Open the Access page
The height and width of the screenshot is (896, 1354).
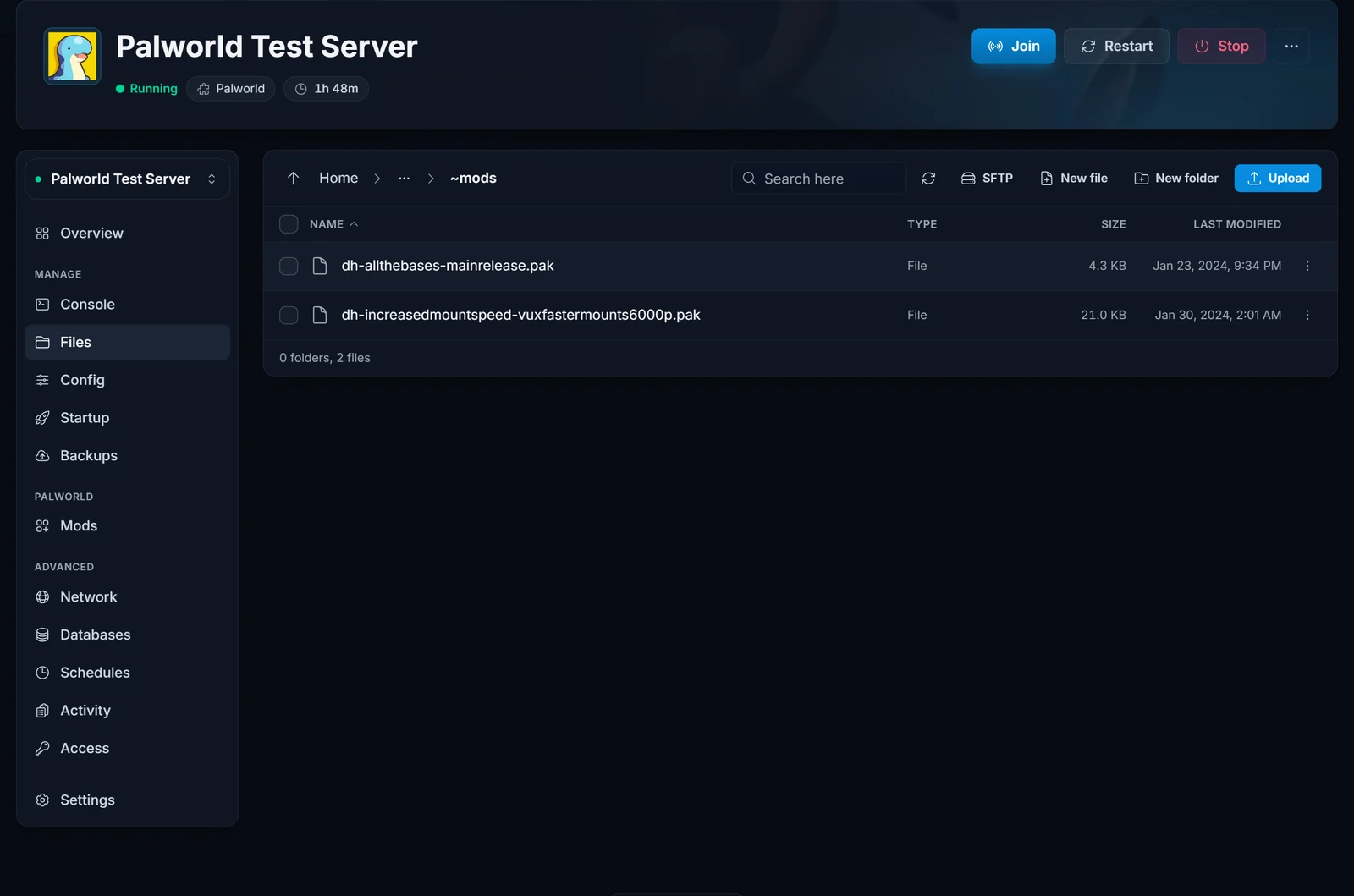pos(127,748)
